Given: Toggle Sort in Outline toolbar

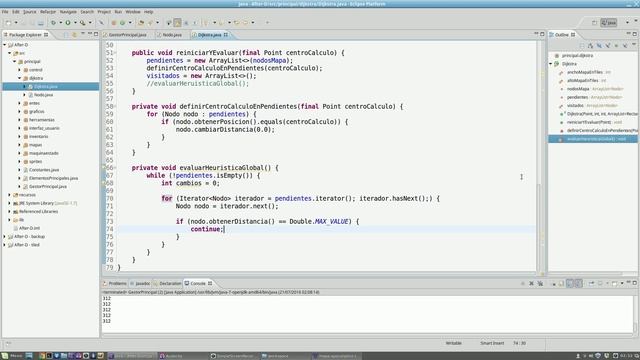Looking at the screenshot, I should pos(590,46).
